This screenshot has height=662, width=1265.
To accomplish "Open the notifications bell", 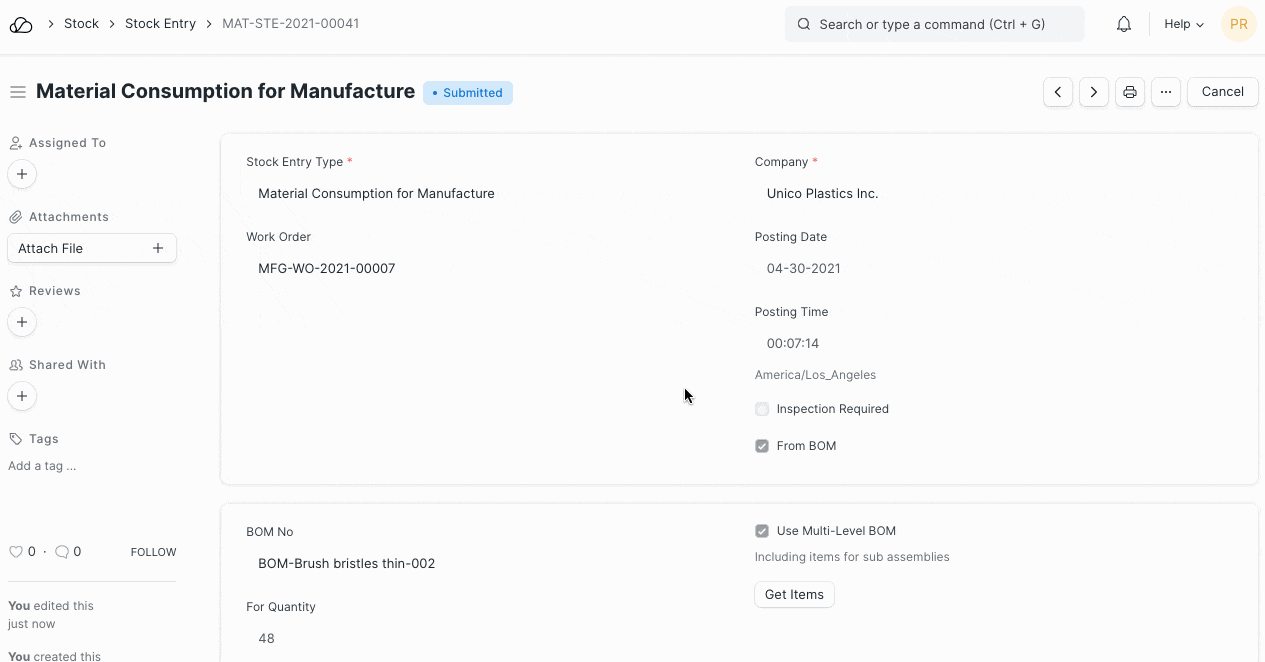I will 1124,24.
